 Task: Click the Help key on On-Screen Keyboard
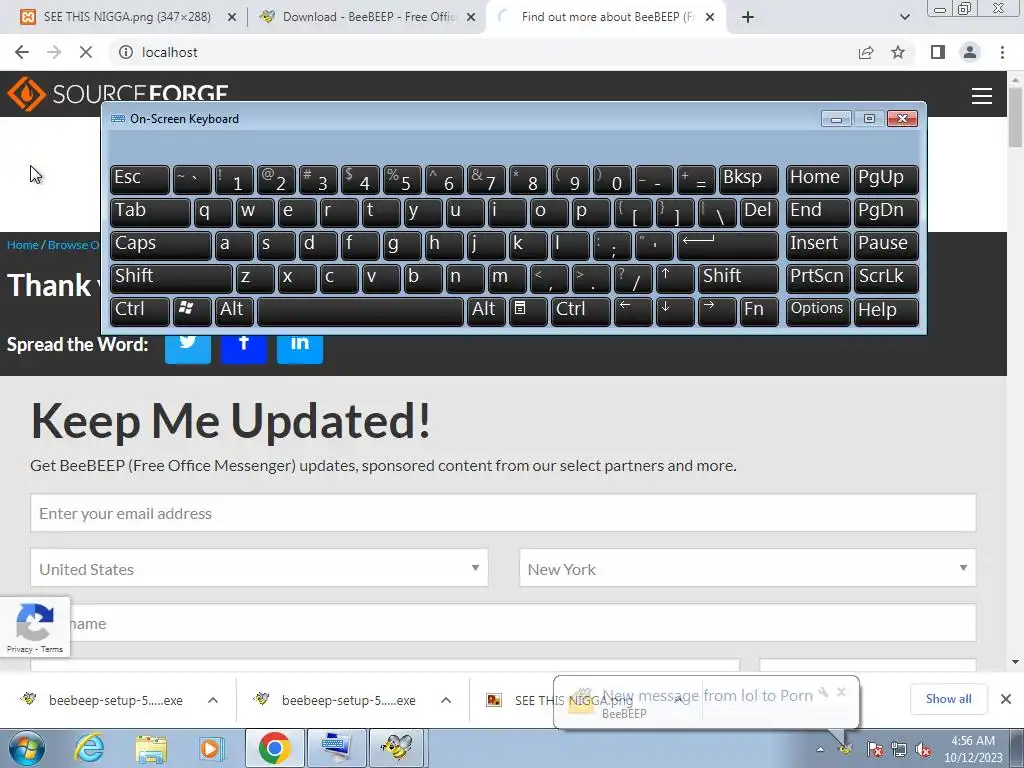coord(886,310)
